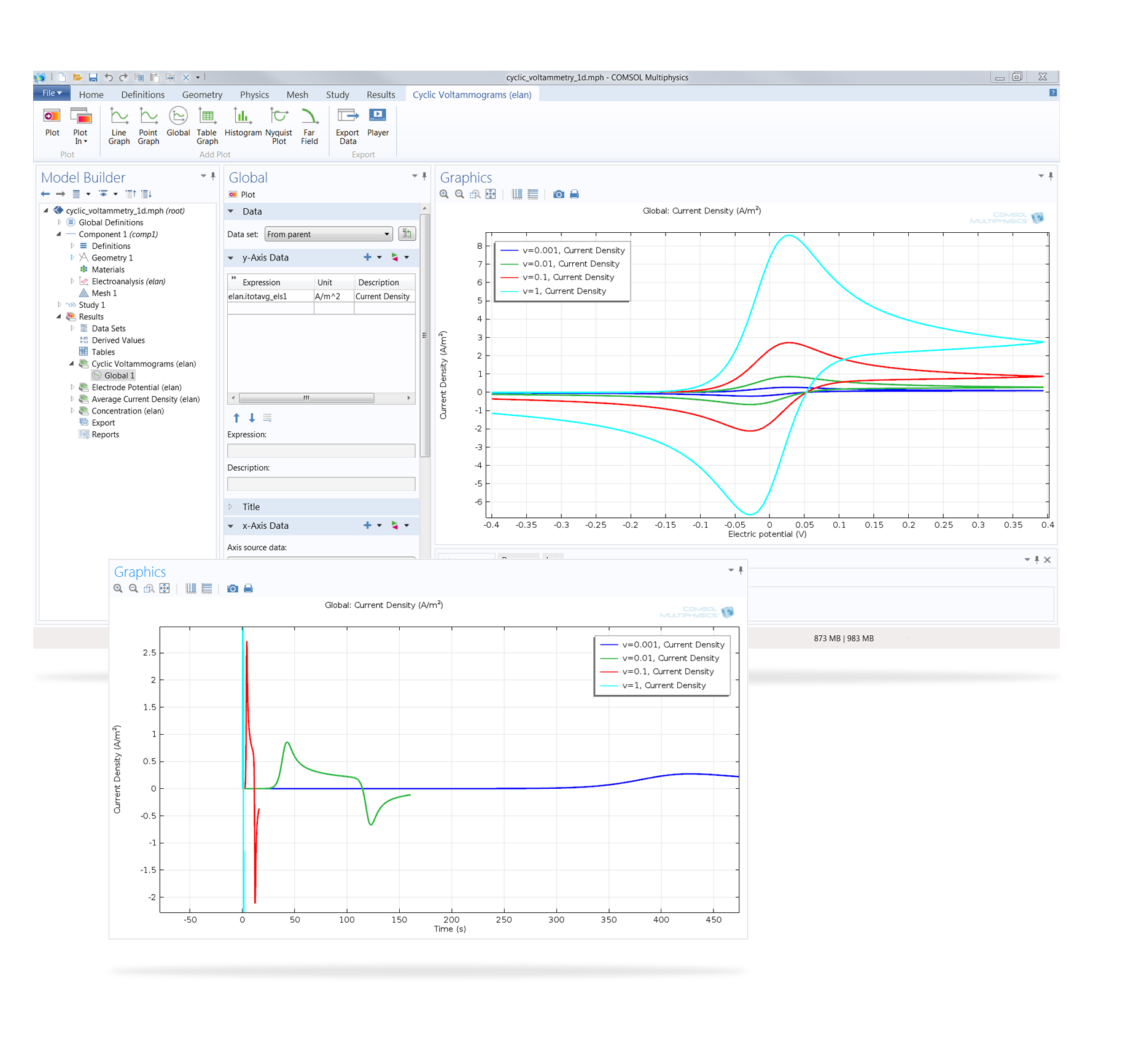Screen dimensions: 1125x1064
Task: Toggle x-axis log scale in lower Graphics window
Action: click(x=191, y=589)
